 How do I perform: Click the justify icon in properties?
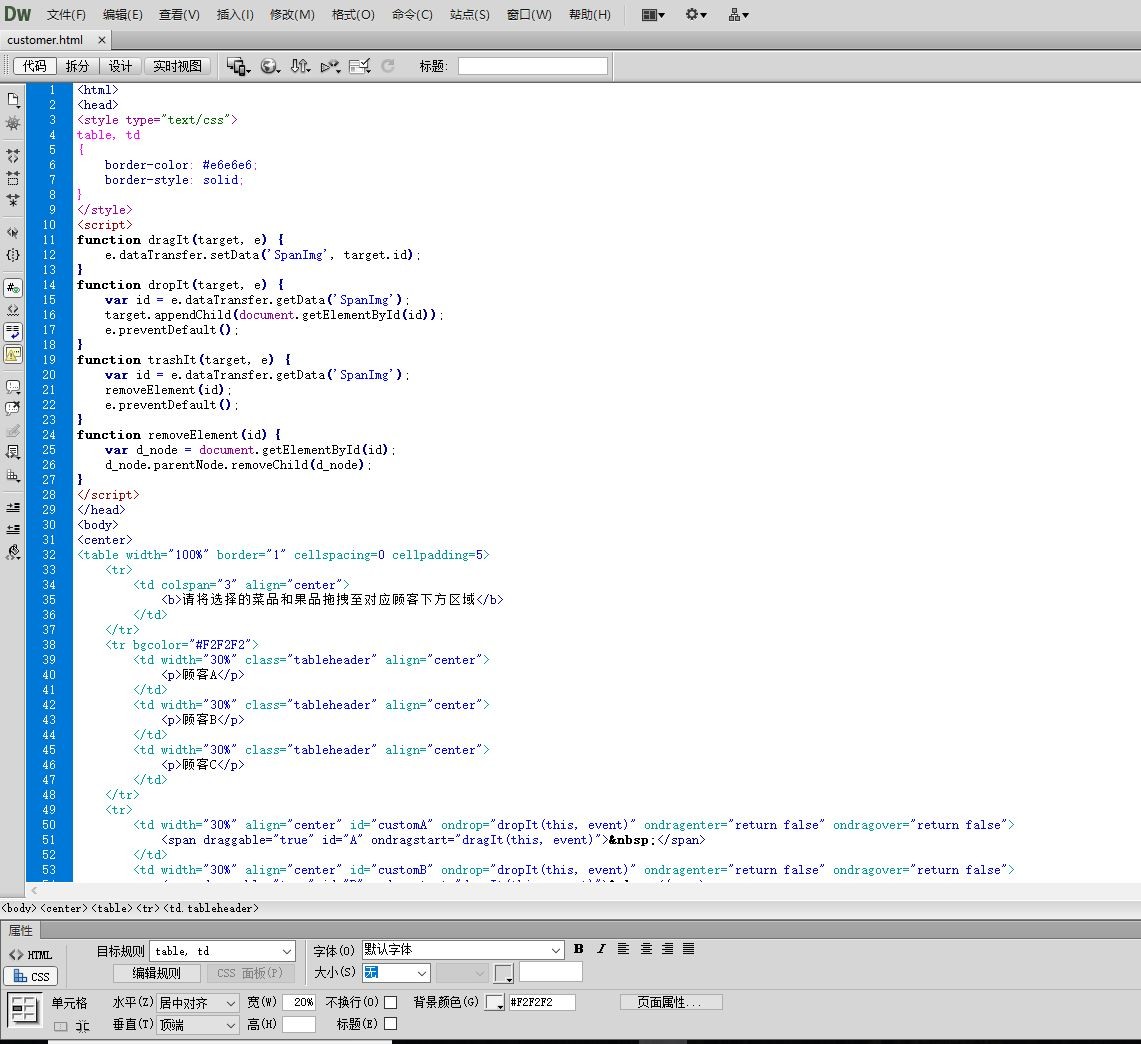(x=688, y=949)
